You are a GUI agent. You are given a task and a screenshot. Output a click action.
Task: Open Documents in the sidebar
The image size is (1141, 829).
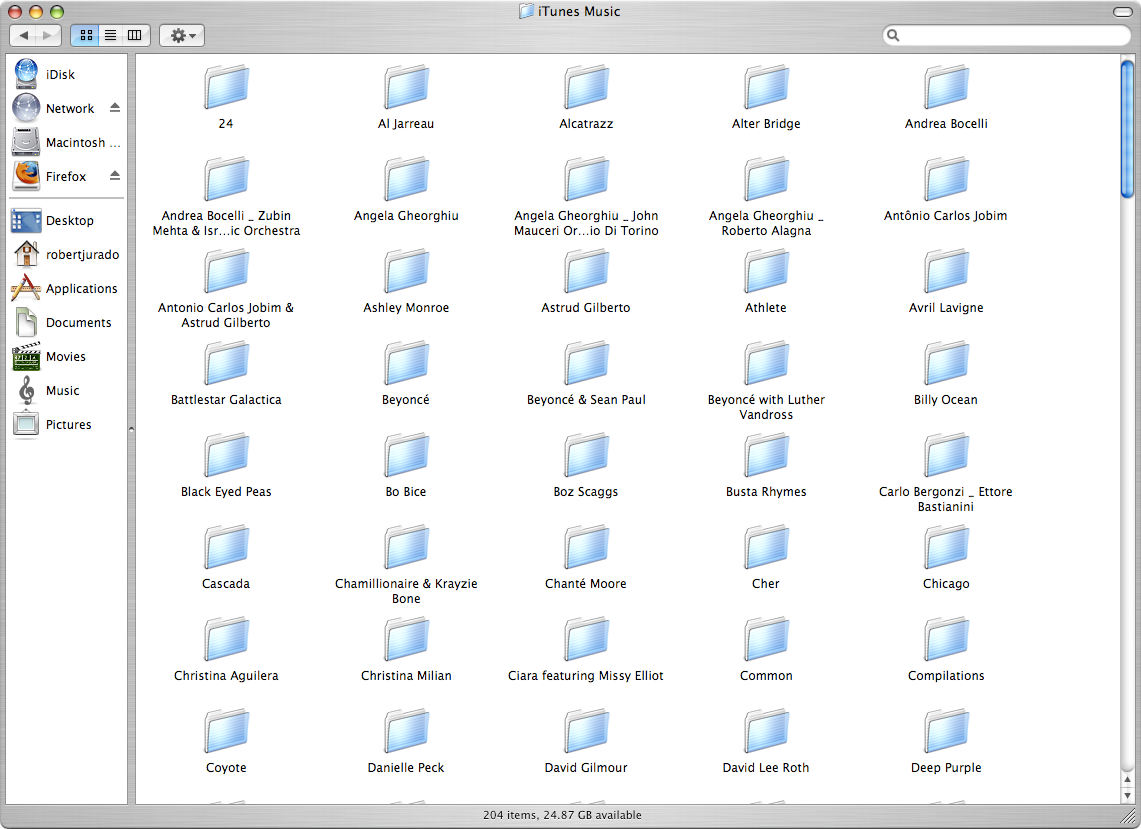click(62, 322)
